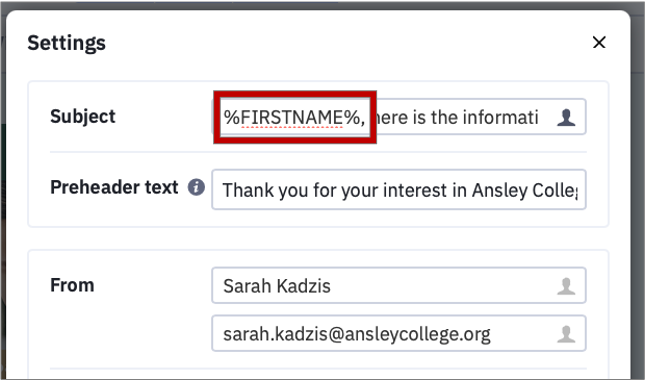645x381 pixels.
Task: Open personalization icon in from-email field
Action: [x=566, y=334]
